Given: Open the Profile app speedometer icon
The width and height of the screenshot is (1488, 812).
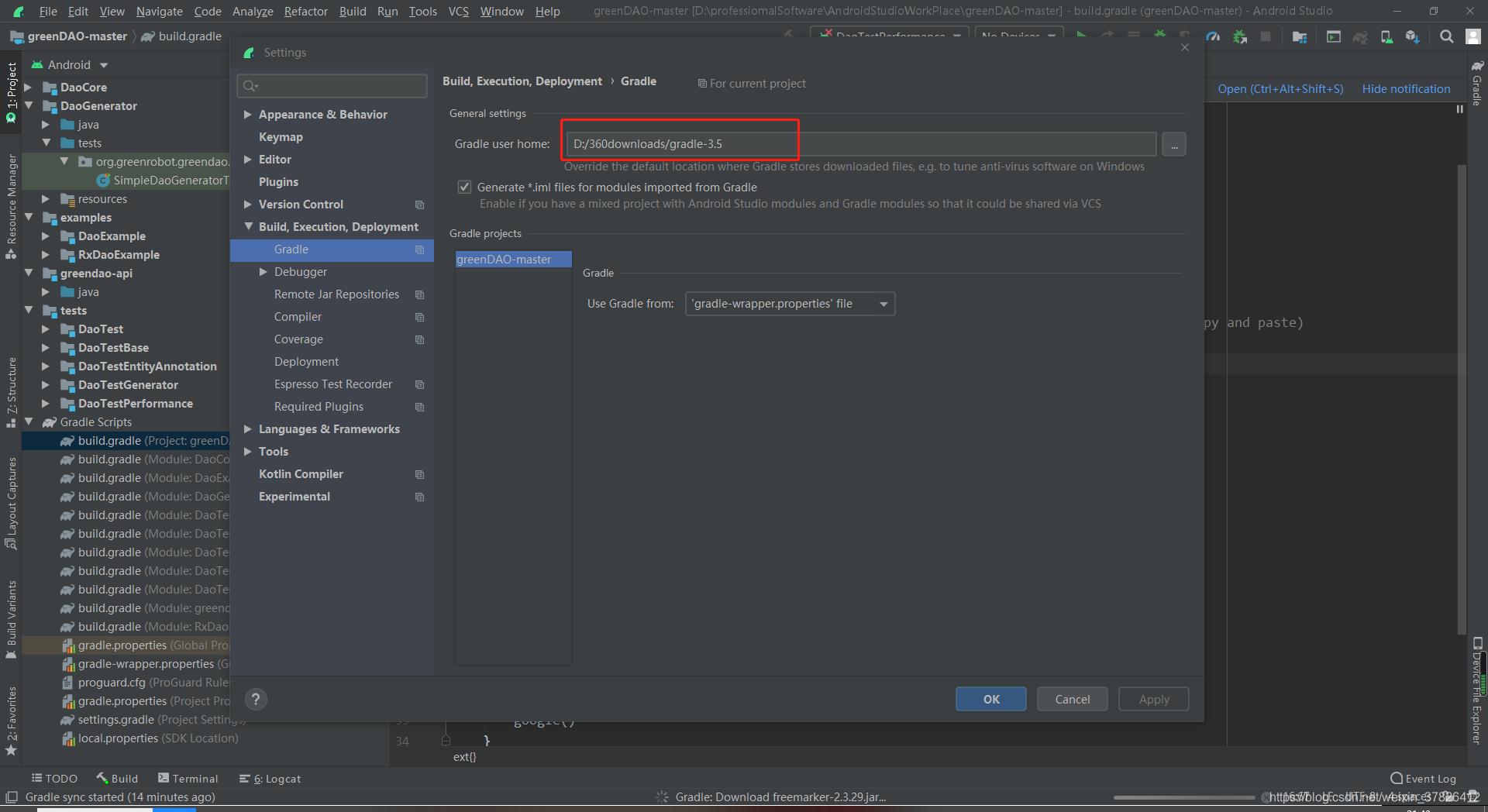Looking at the screenshot, I should (1213, 36).
